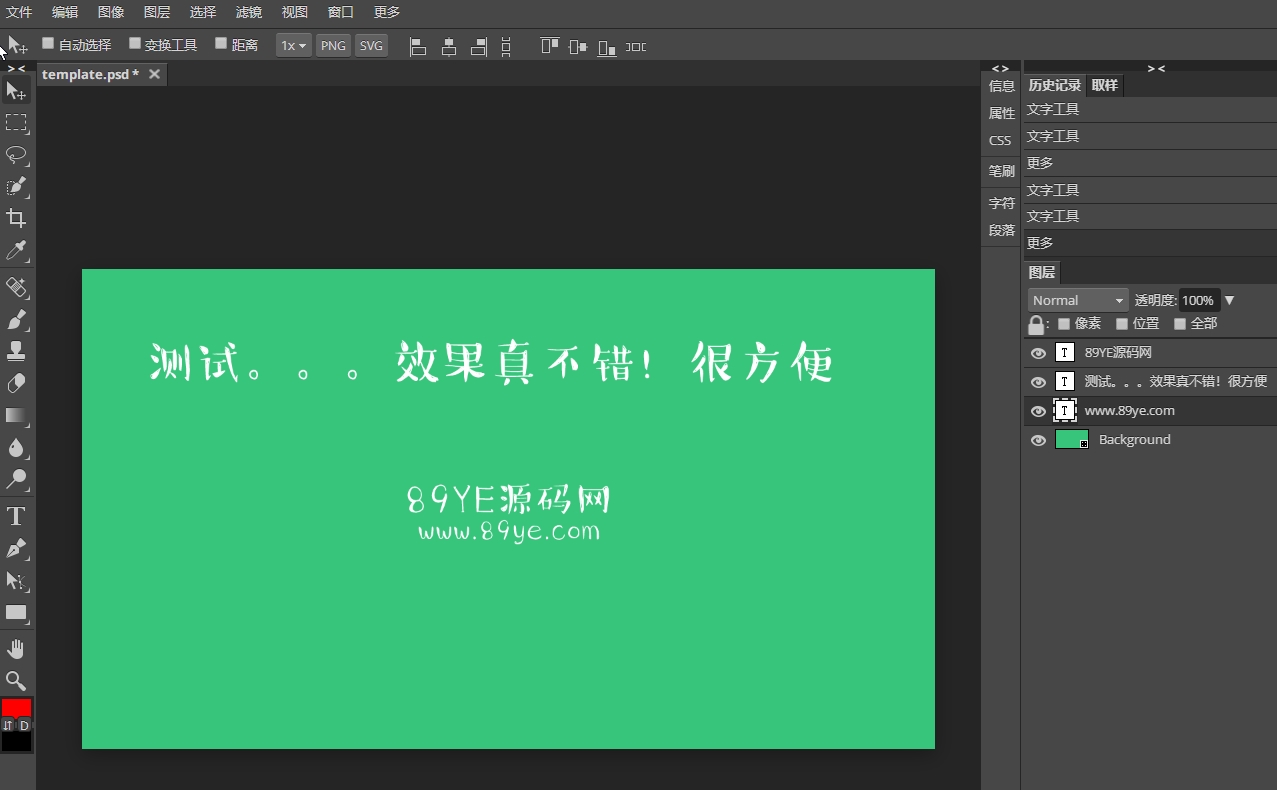The width and height of the screenshot is (1277, 790).
Task: Select the Zoom magnifier tool
Action: [x=16, y=681]
